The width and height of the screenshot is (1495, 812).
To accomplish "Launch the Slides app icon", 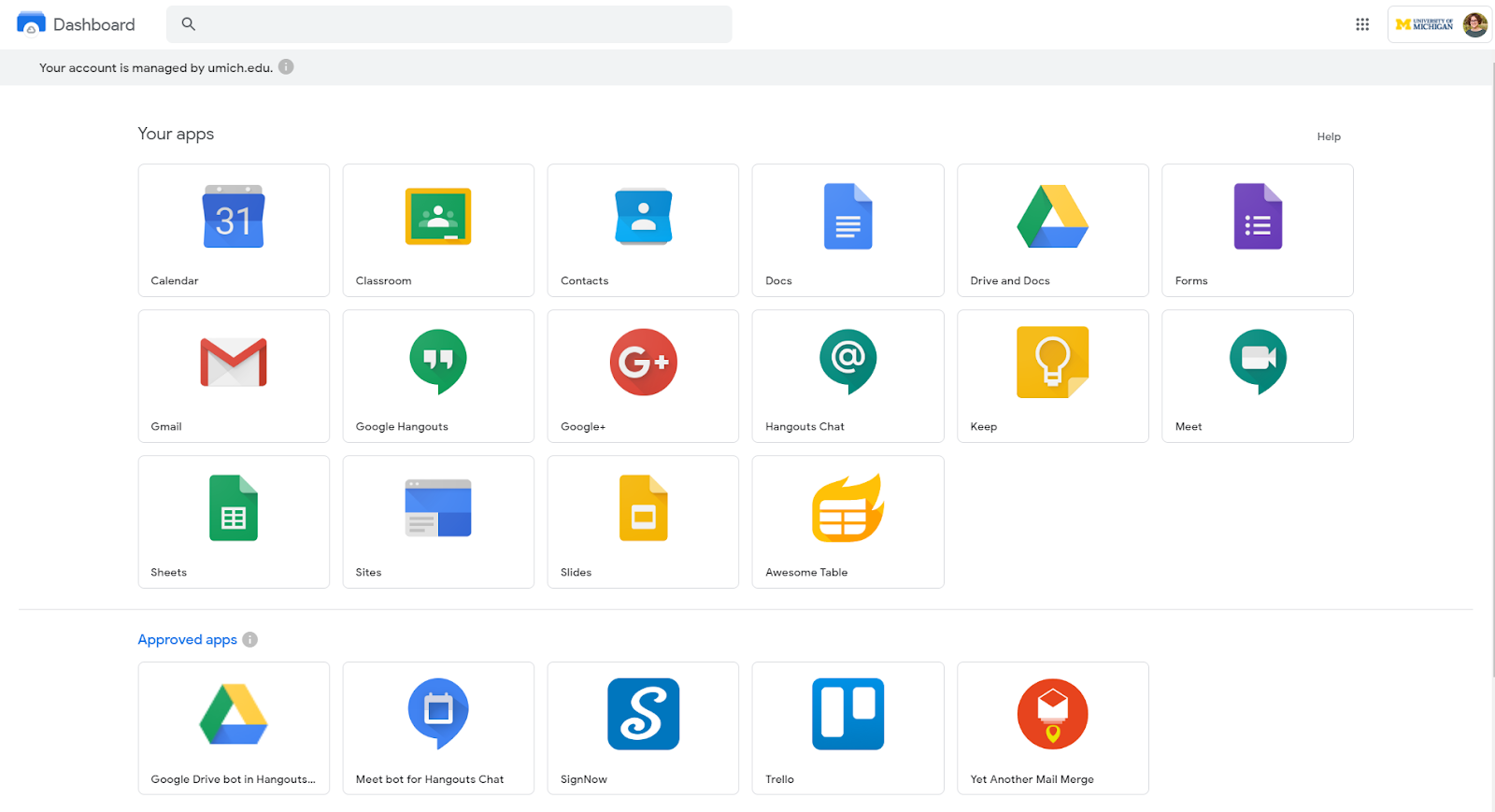I will point(643,507).
